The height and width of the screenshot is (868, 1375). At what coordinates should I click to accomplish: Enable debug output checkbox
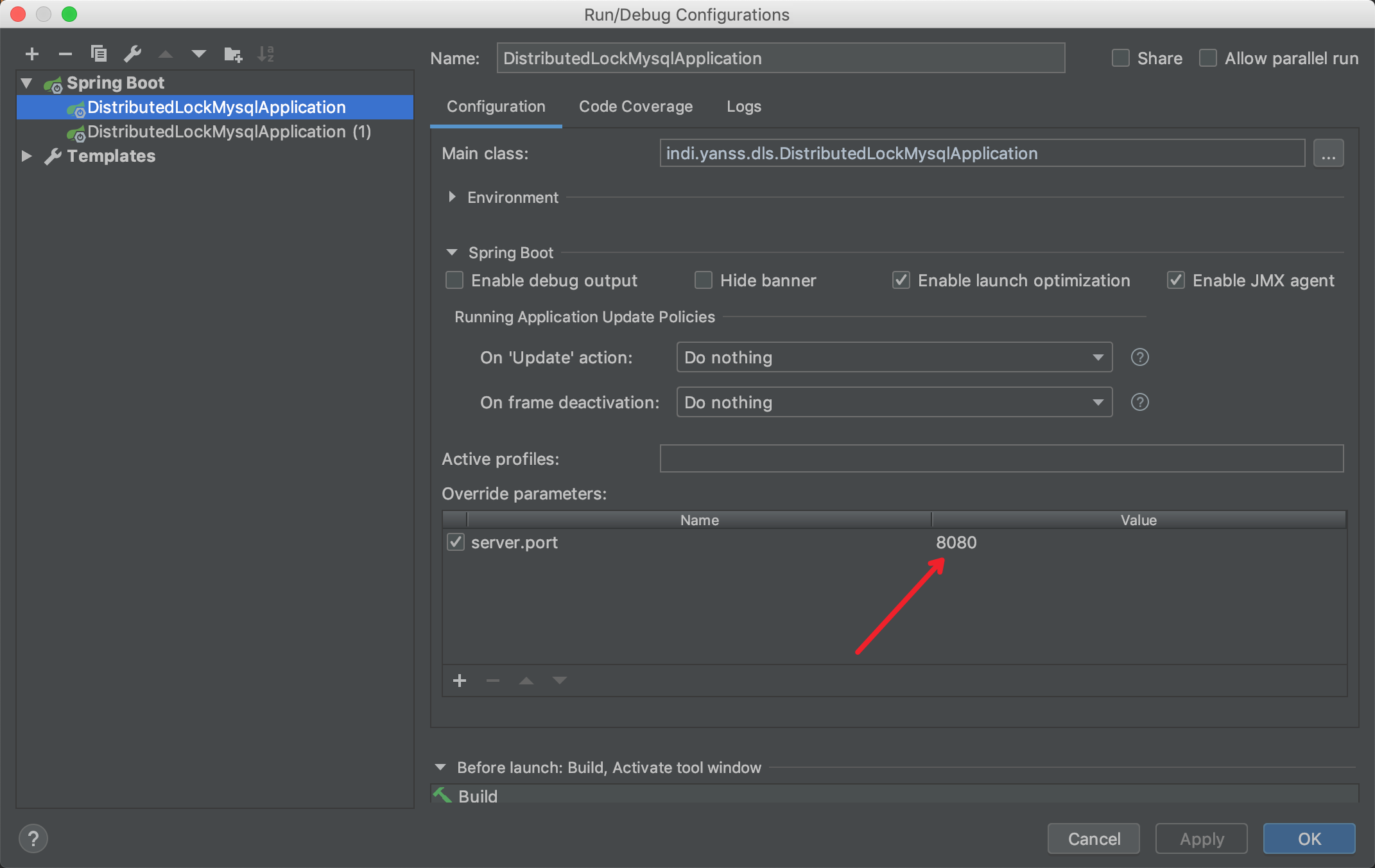point(454,281)
